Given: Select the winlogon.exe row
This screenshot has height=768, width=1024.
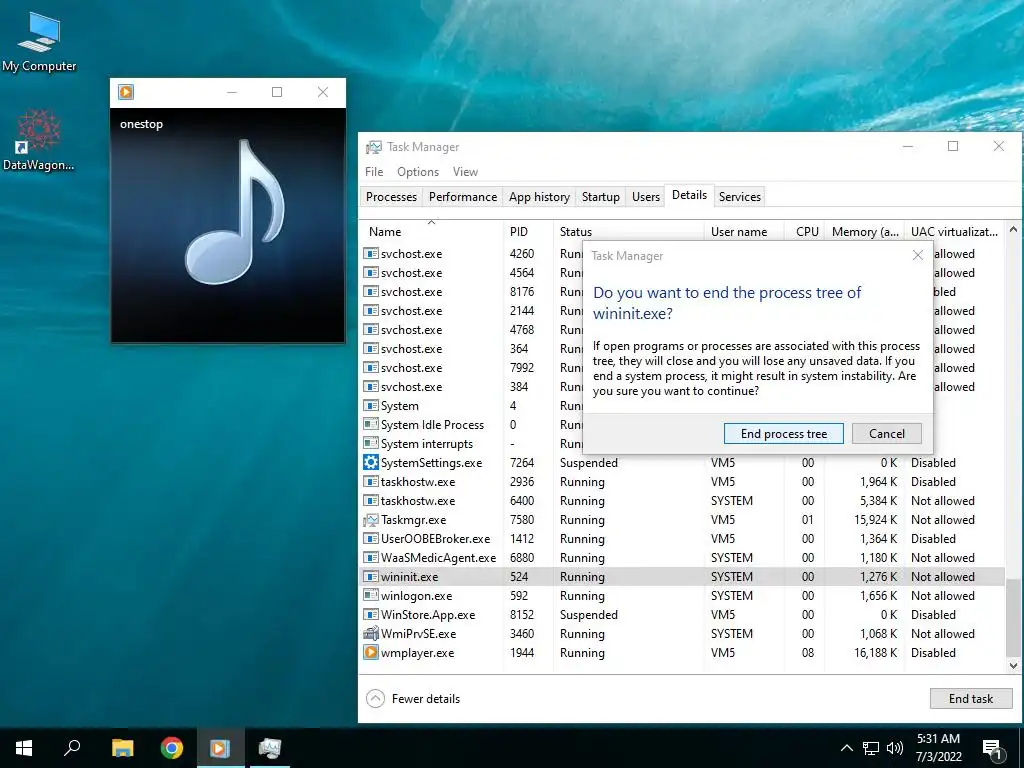Looking at the screenshot, I should [x=682, y=596].
